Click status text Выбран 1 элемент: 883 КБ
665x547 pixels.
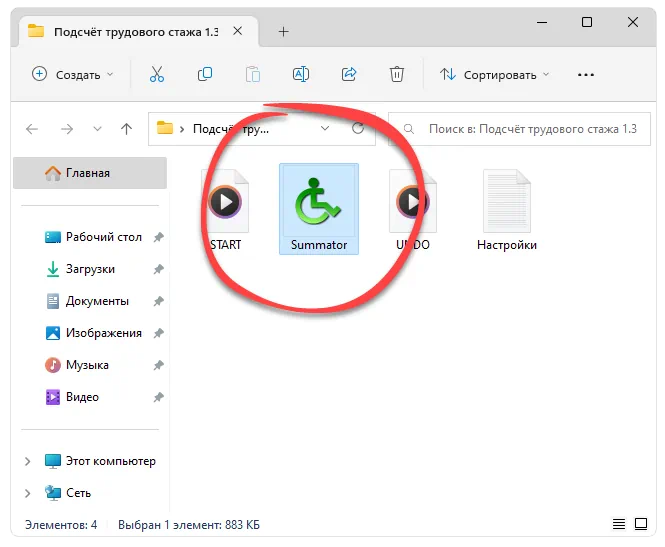pyautogui.click(x=189, y=525)
